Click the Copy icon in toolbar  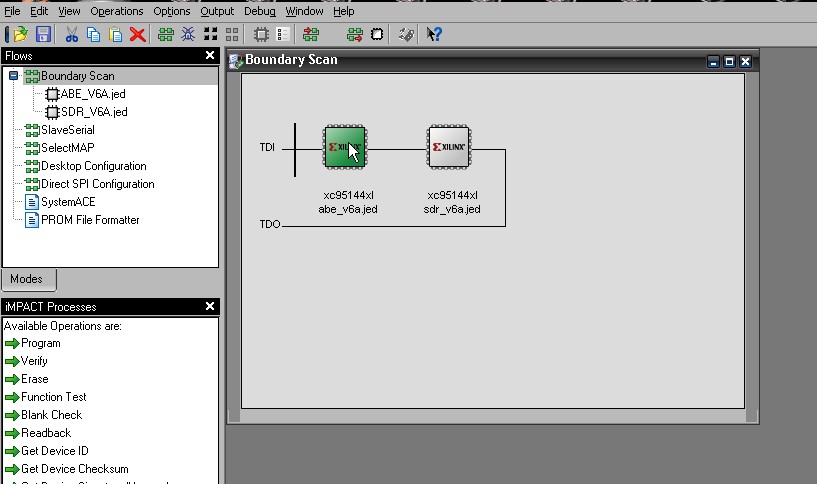coord(93,34)
